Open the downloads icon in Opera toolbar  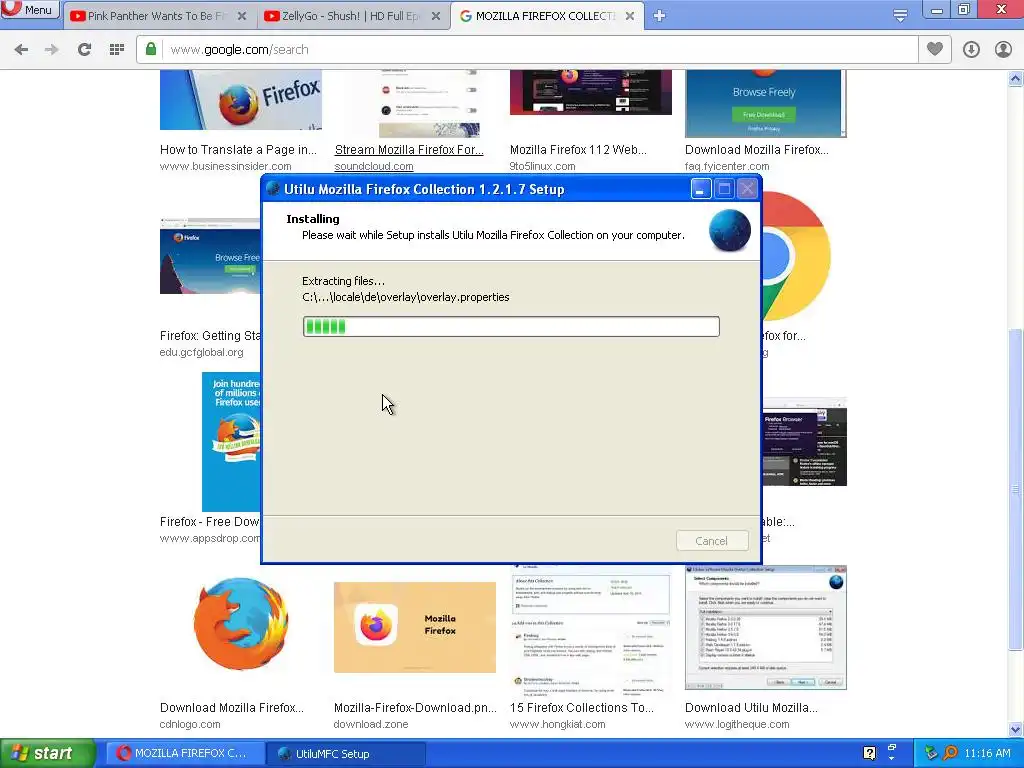point(971,50)
